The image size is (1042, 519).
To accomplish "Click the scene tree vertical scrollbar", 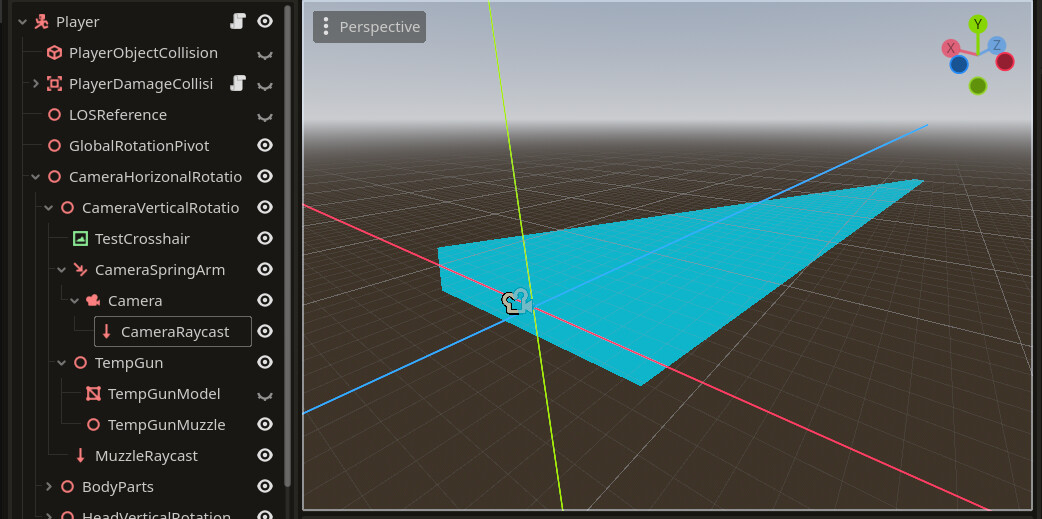I will coord(287,246).
